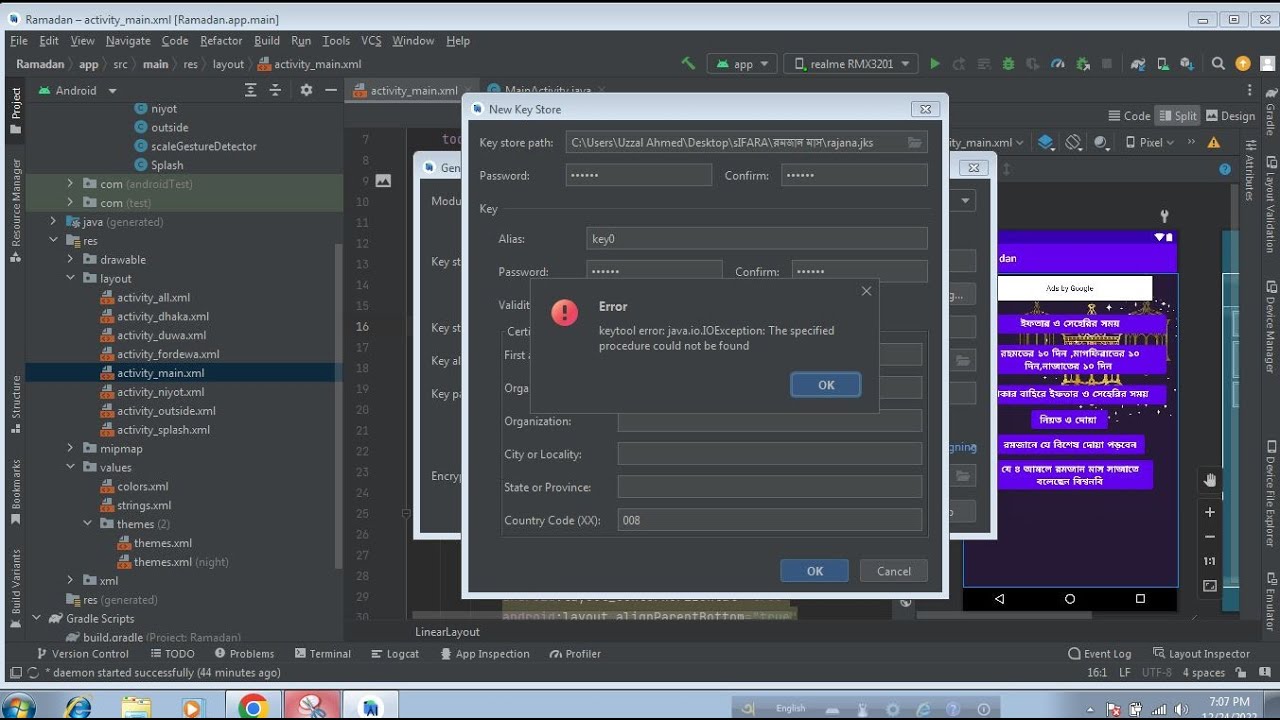Click Collapse All icon in Project panel
This screenshot has width=1280, height=720.
click(276, 90)
